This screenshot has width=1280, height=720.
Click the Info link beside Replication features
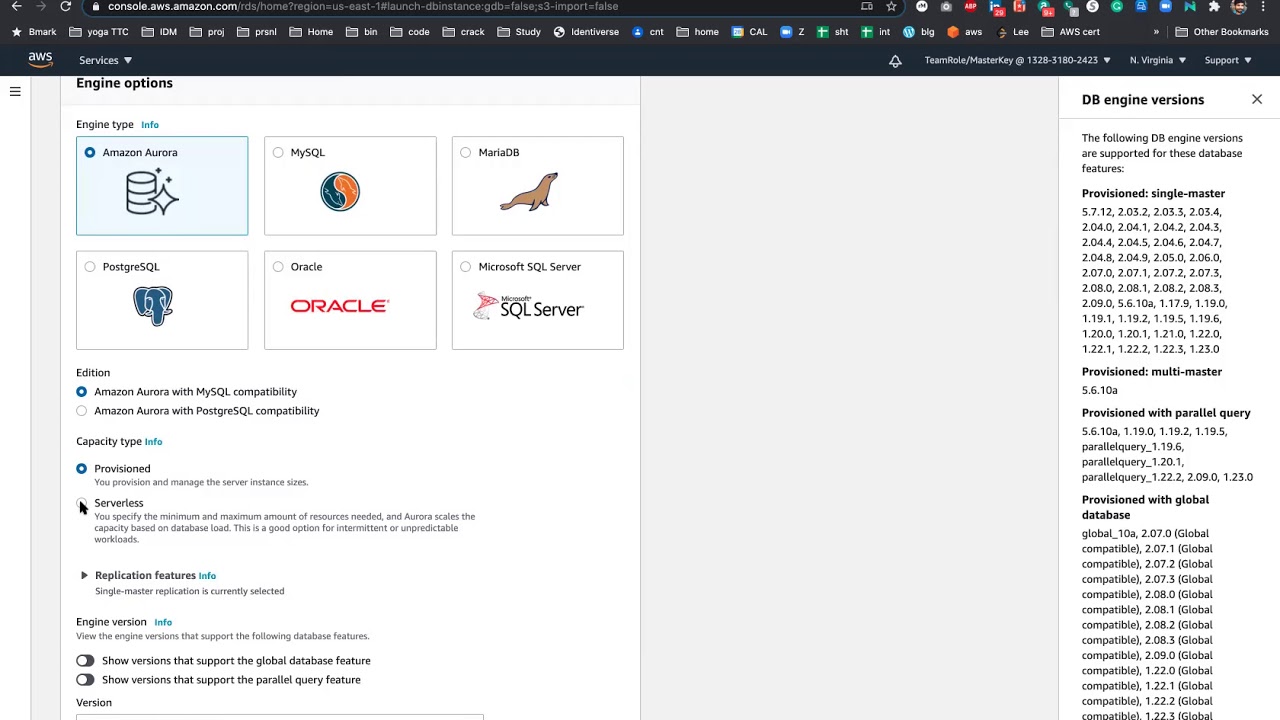(x=207, y=576)
